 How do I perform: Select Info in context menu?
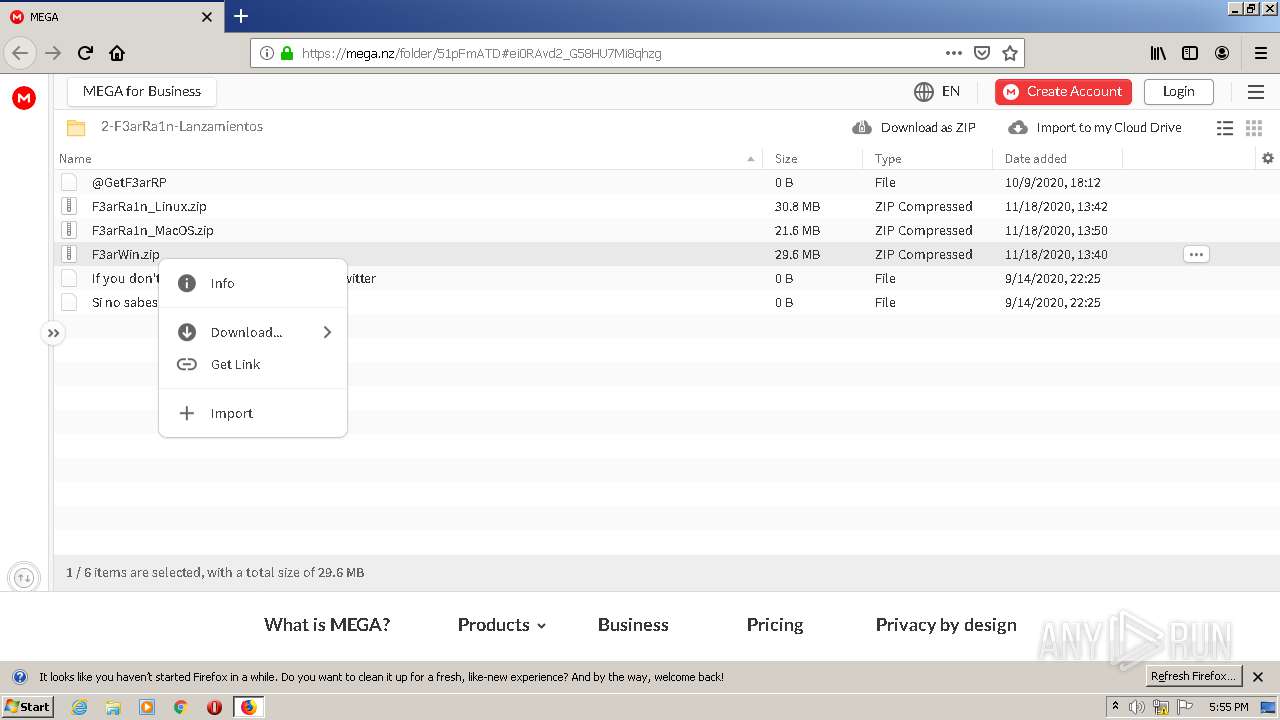253,283
